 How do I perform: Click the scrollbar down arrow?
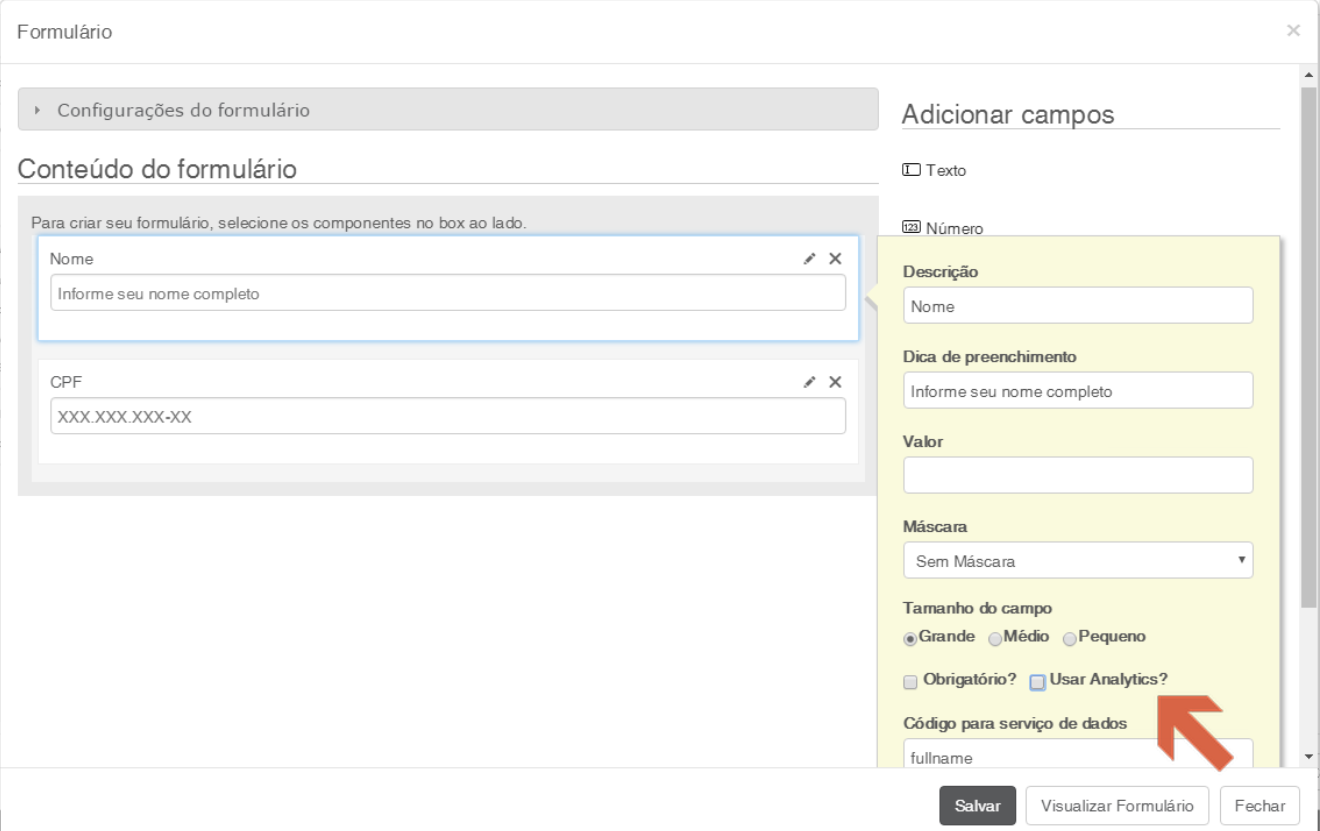[x=1309, y=757]
